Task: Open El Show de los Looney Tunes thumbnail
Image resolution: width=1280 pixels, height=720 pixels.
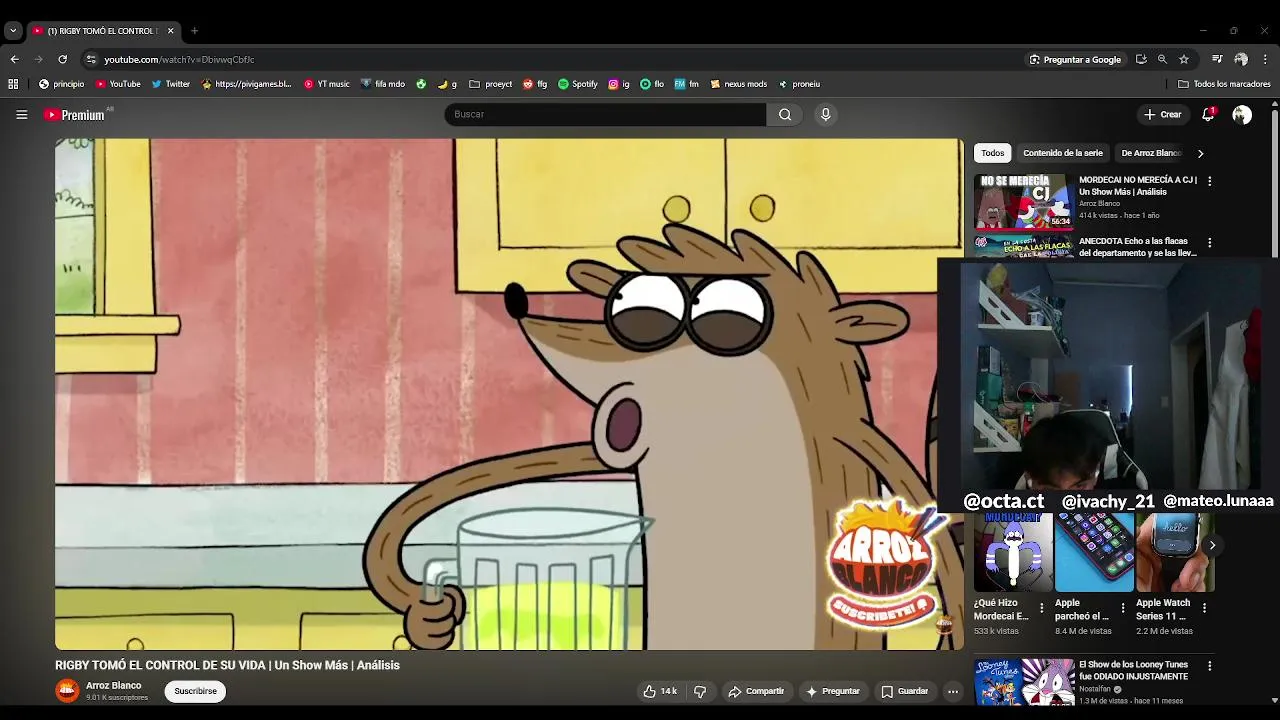Action: click(x=1023, y=681)
